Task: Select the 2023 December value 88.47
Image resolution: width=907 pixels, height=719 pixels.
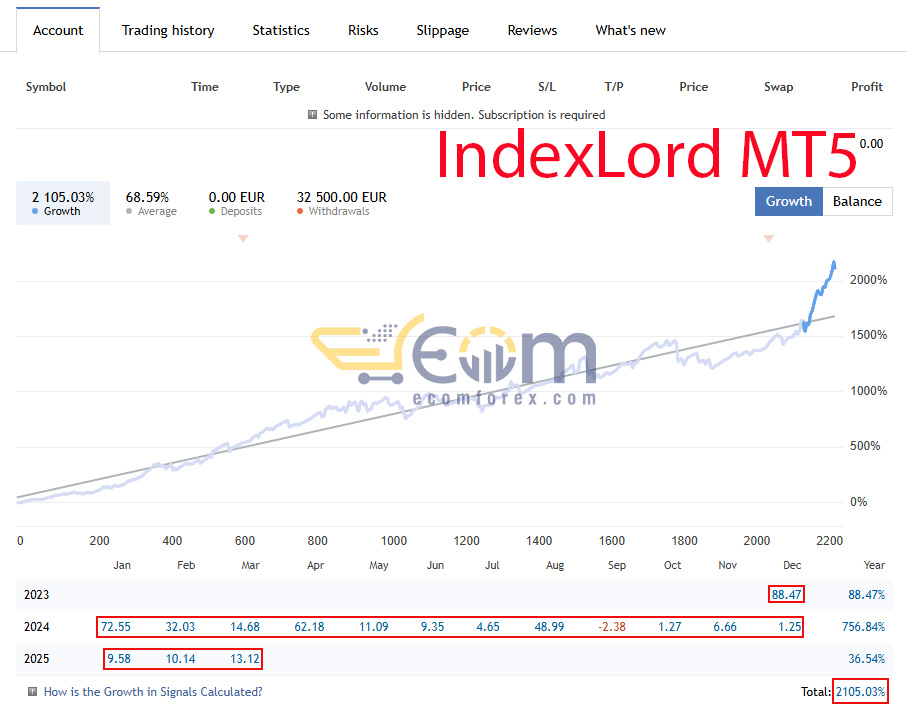Action: [786, 595]
